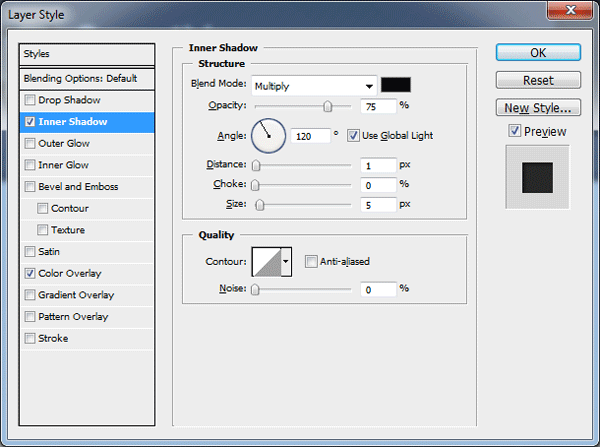Image resolution: width=600 pixels, height=447 pixels.
Task: Click the OK button
Action: (x=538, y=53)
